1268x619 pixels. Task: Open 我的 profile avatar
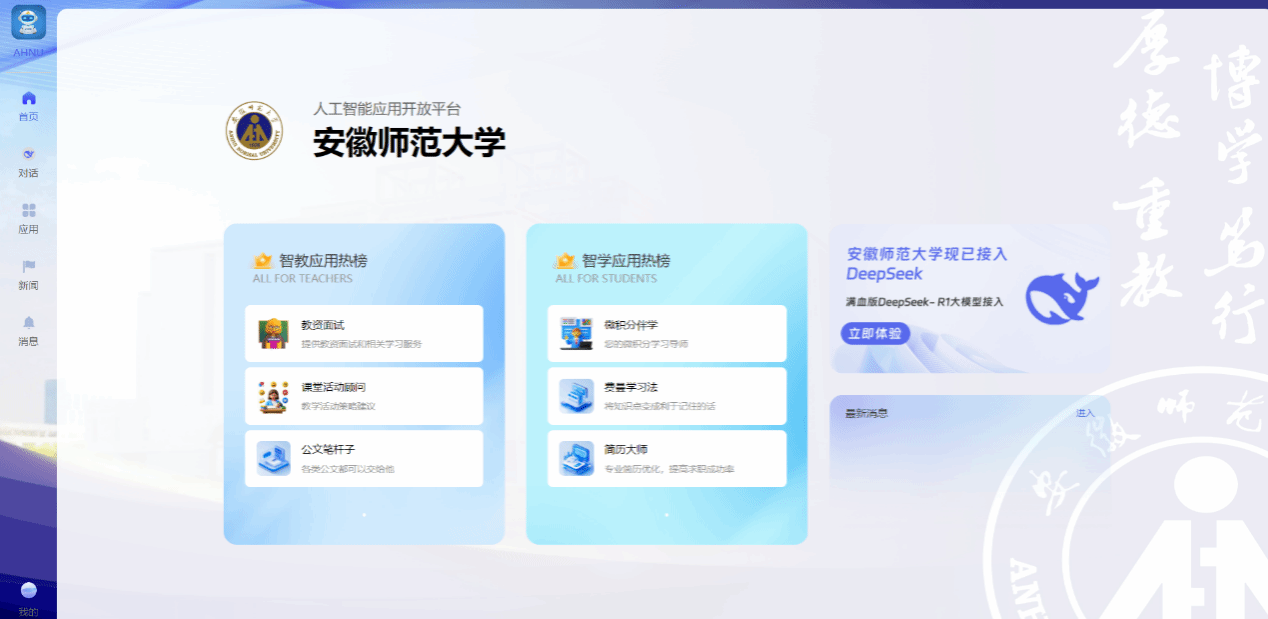coord(28,591)
